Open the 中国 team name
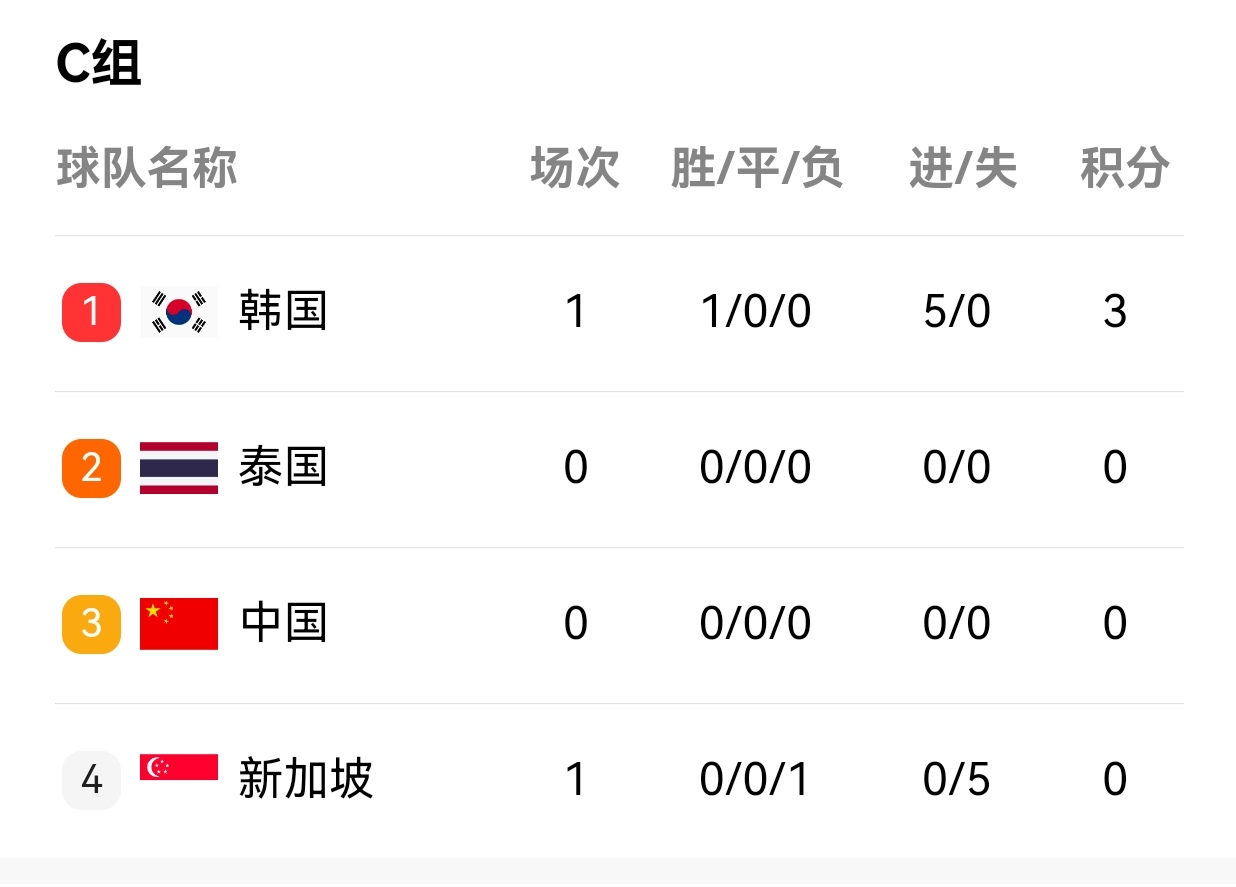 tap(283, 624)
